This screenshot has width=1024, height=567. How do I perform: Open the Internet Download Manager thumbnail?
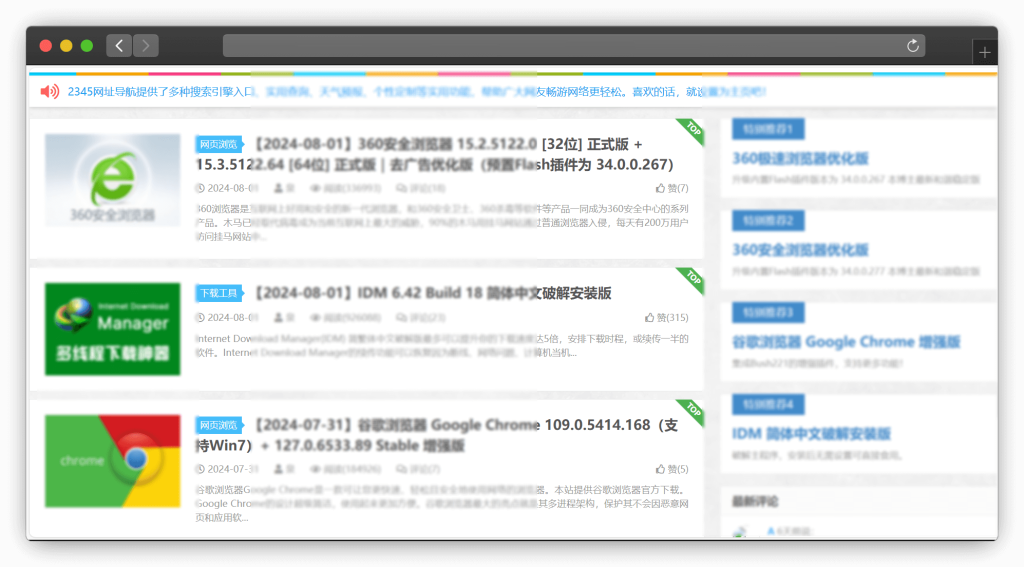pos(112,329)
